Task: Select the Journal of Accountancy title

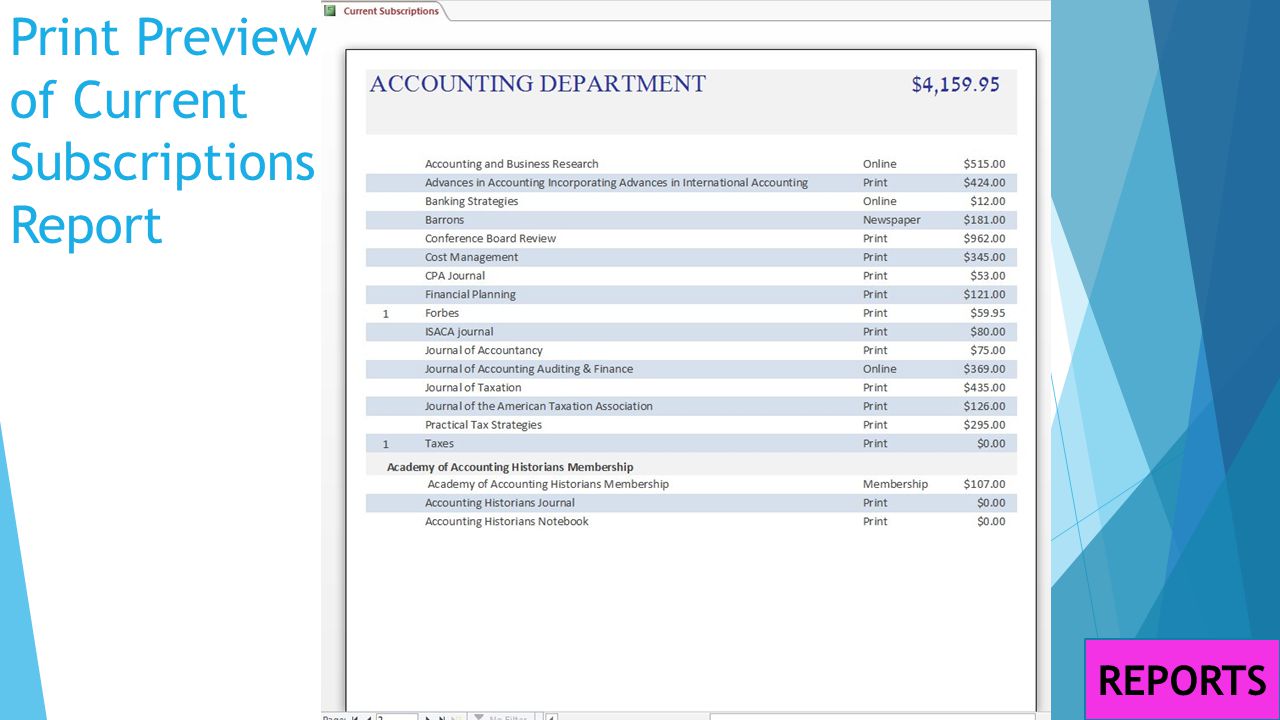Action: (x=483, y=351)
